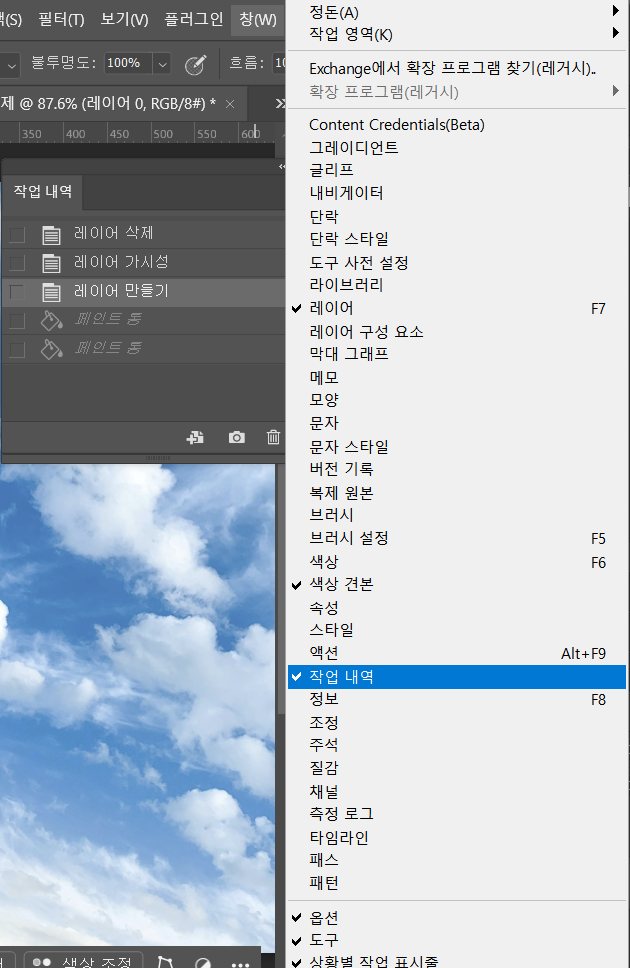Set history brush source for 레이어 삭제
630x968 pixels.
[x=17, y=235]
